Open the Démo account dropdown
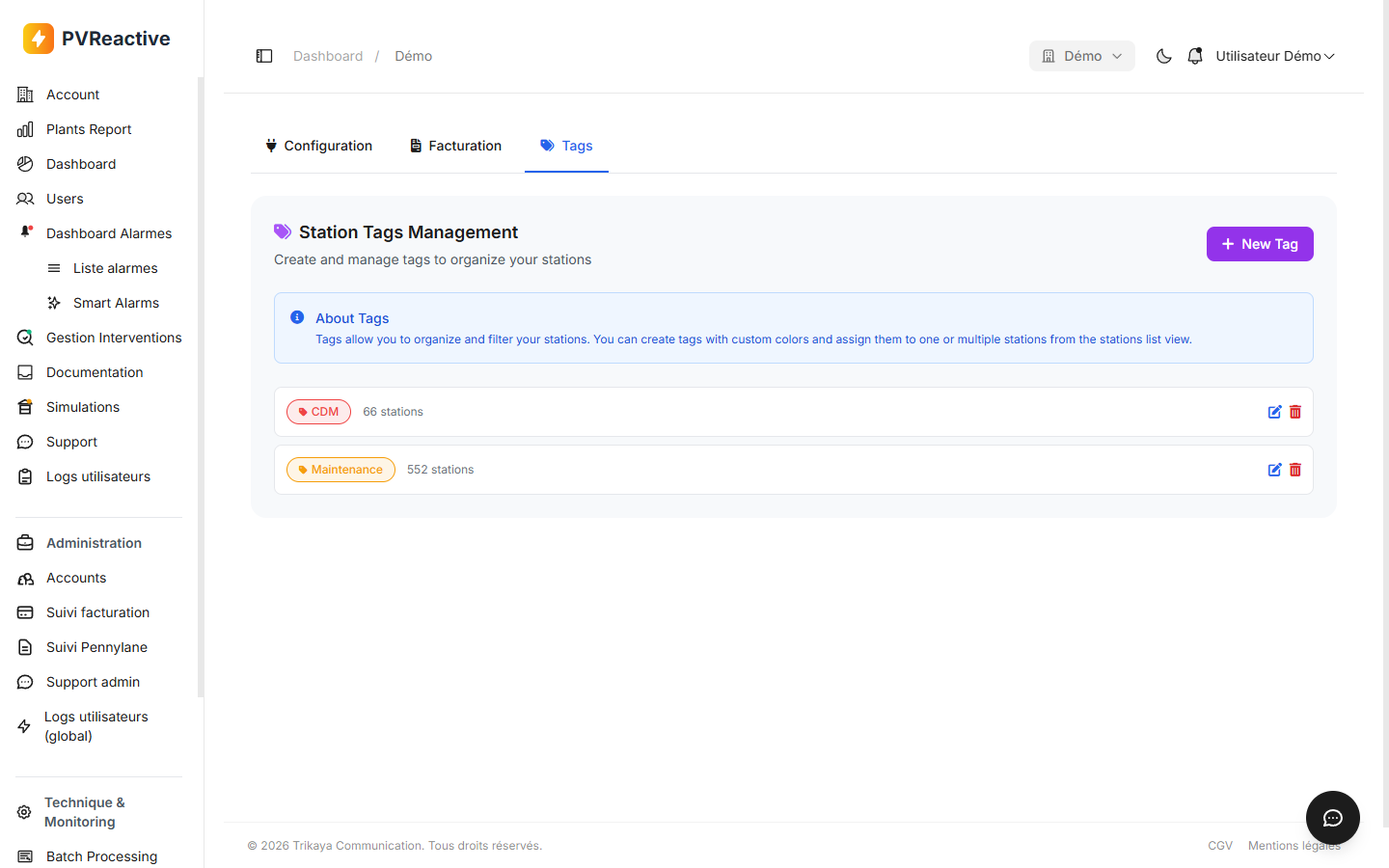The width and height of the screenshot is (1389, 868). click(1081, 56)
